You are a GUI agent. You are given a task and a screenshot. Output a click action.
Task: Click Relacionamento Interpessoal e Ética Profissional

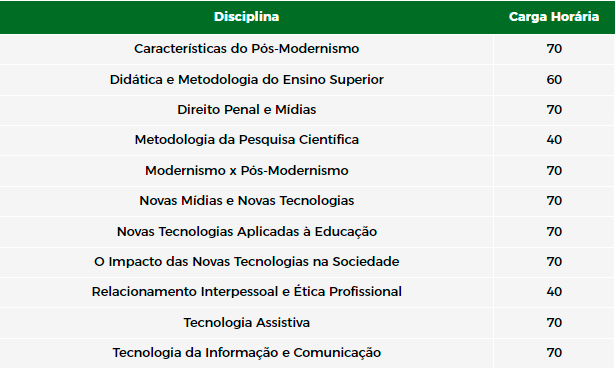pyautogui.click(x=246, y=292)
